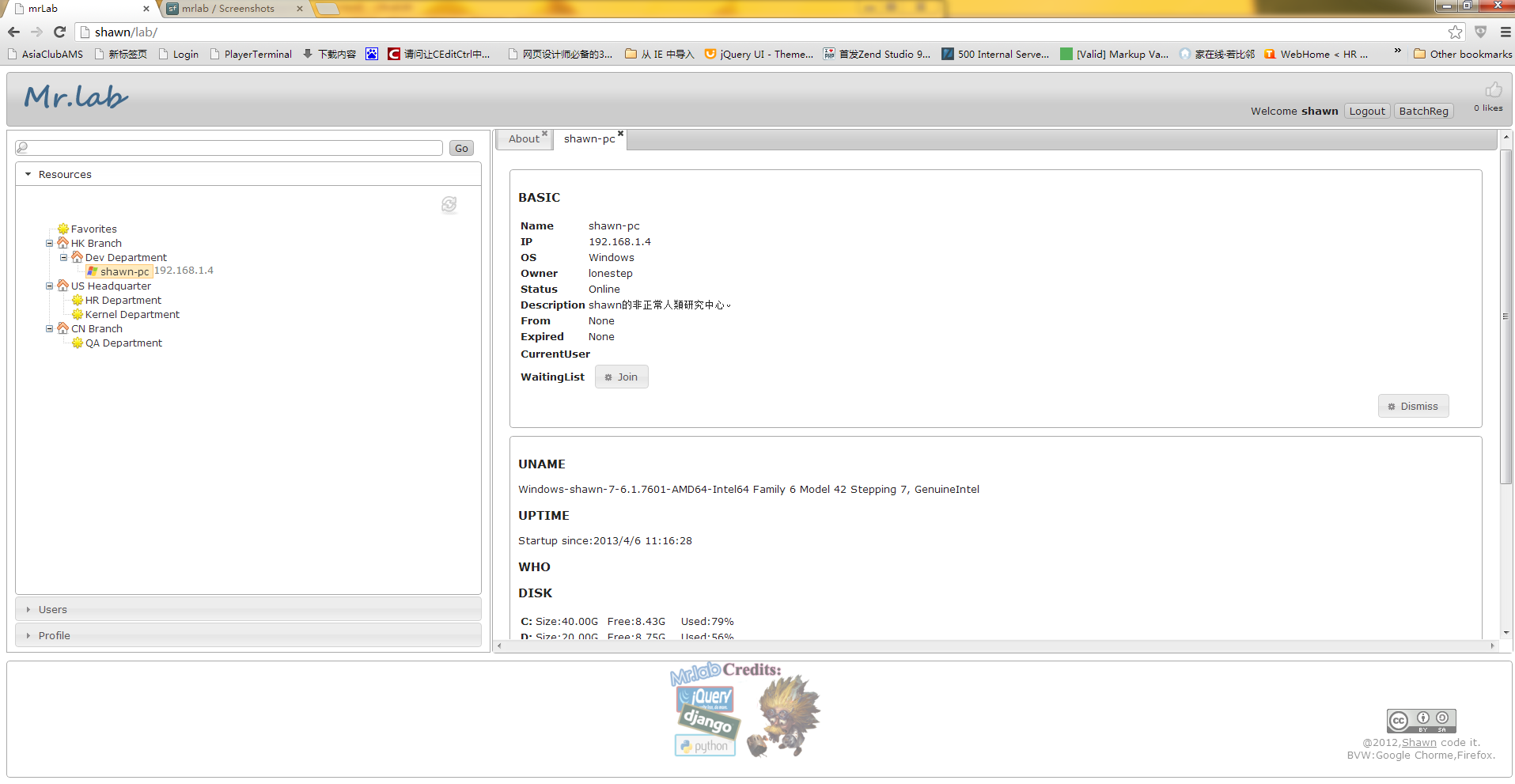
Task: Click the browser bookmark star in address bar
Action: (x=1456, y=32)
